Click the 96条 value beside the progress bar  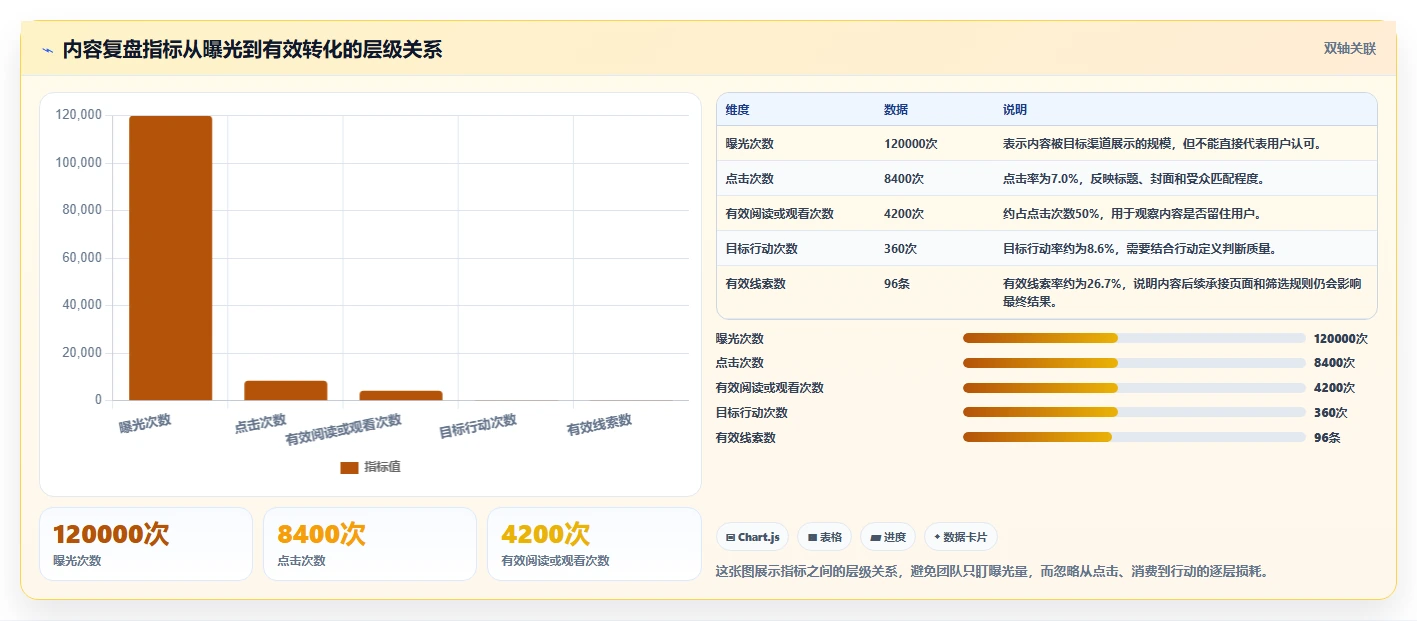(x=1327, y=437)
